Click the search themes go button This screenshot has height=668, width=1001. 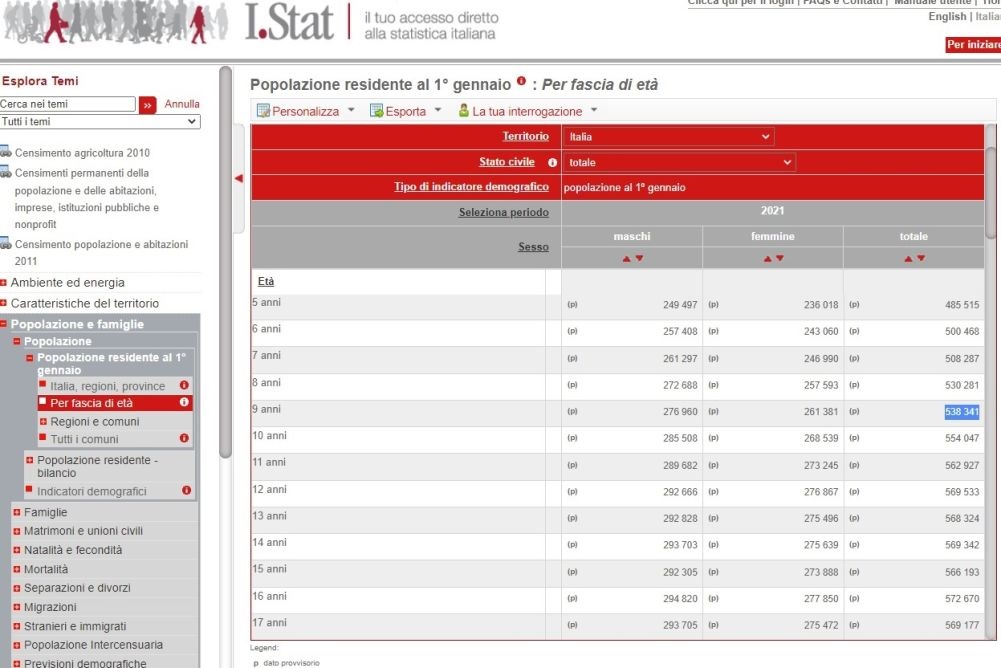pyautogui.click(x=147, y=105)
